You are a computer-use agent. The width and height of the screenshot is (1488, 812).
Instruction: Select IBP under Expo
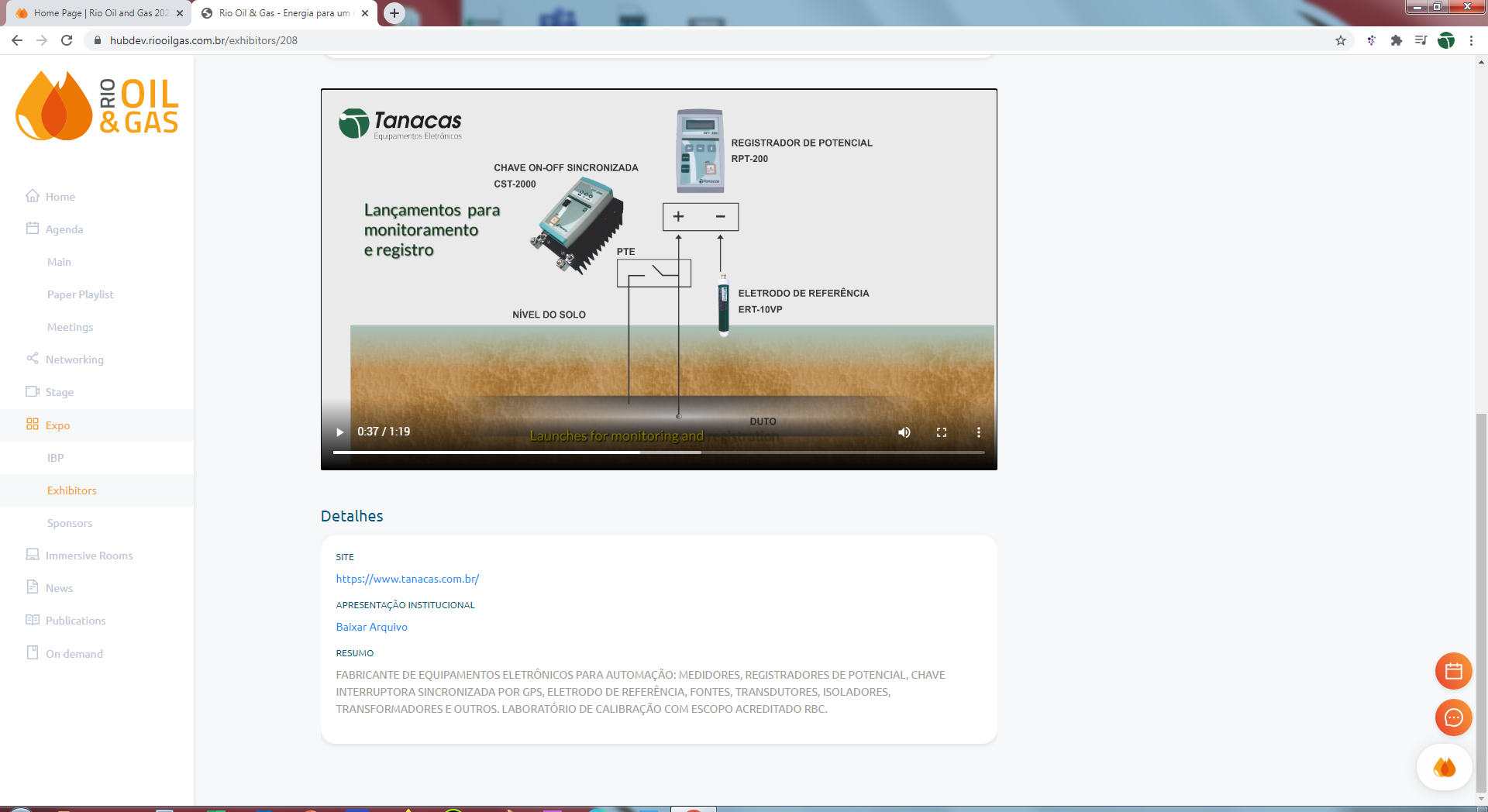click(x=55, y=458)
